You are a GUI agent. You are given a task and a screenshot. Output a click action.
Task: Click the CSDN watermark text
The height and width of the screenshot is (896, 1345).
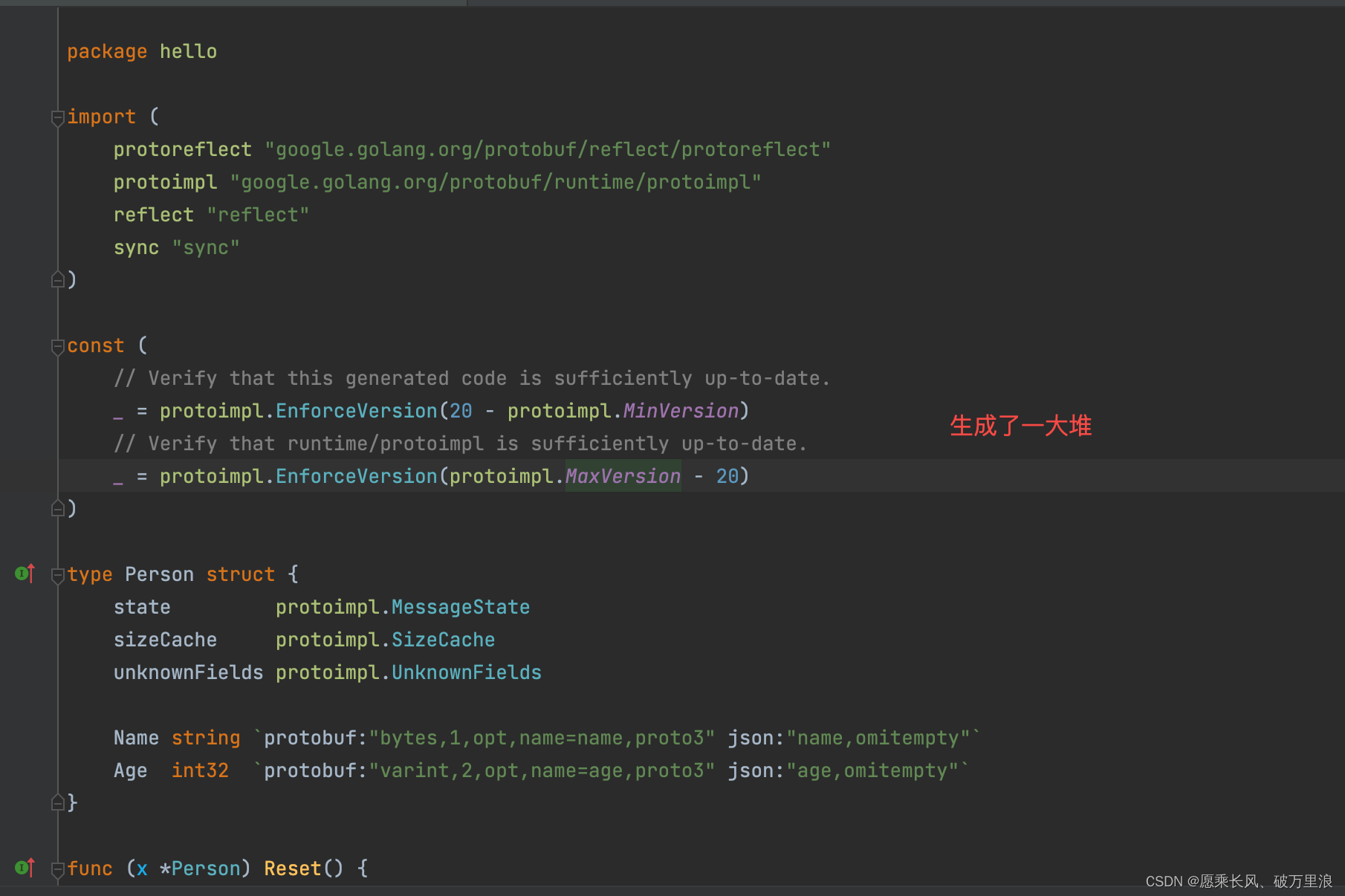[1226, 883]
